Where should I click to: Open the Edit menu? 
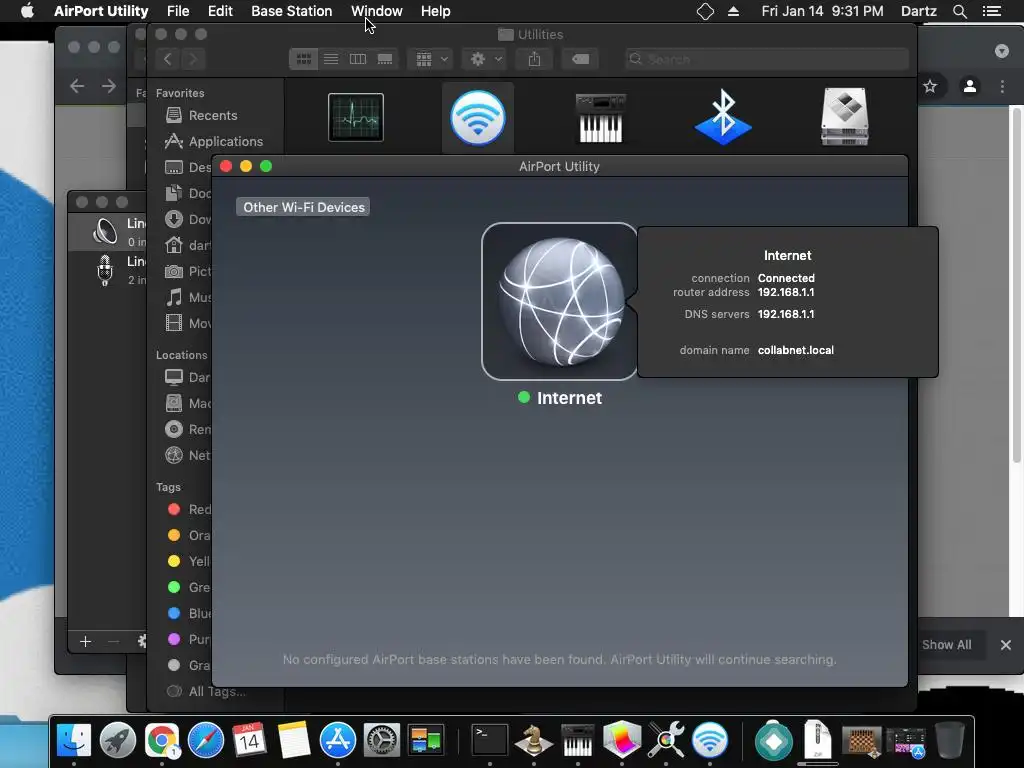pos(220,11)
